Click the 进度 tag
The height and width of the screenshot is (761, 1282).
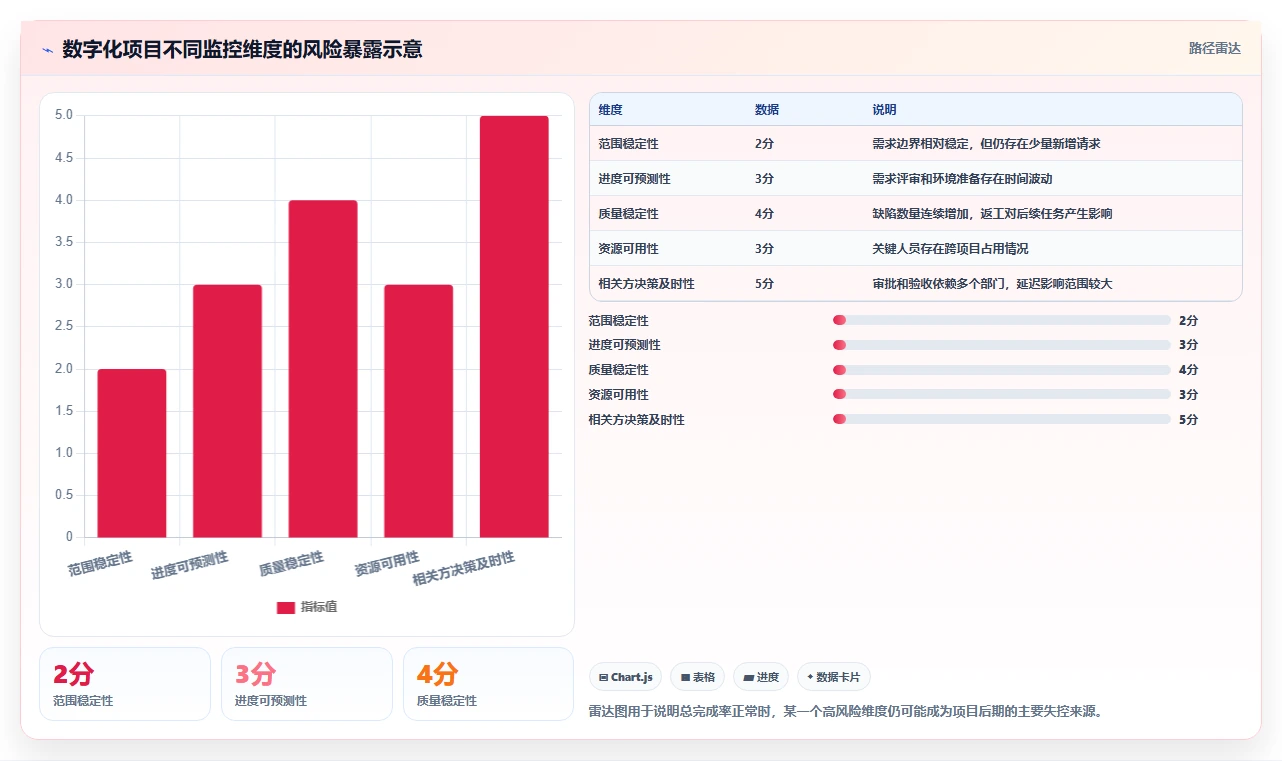tap(761, 677)
